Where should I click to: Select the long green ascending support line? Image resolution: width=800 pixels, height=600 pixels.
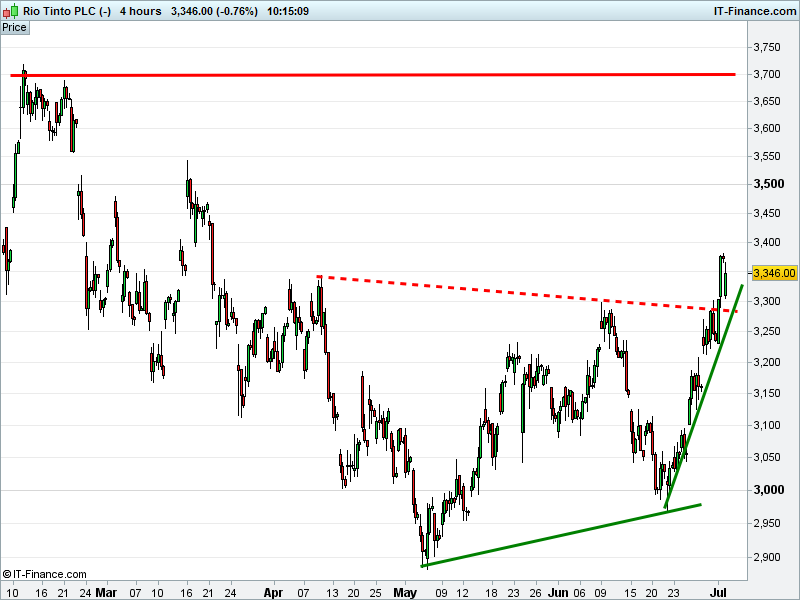pos(561,535)
